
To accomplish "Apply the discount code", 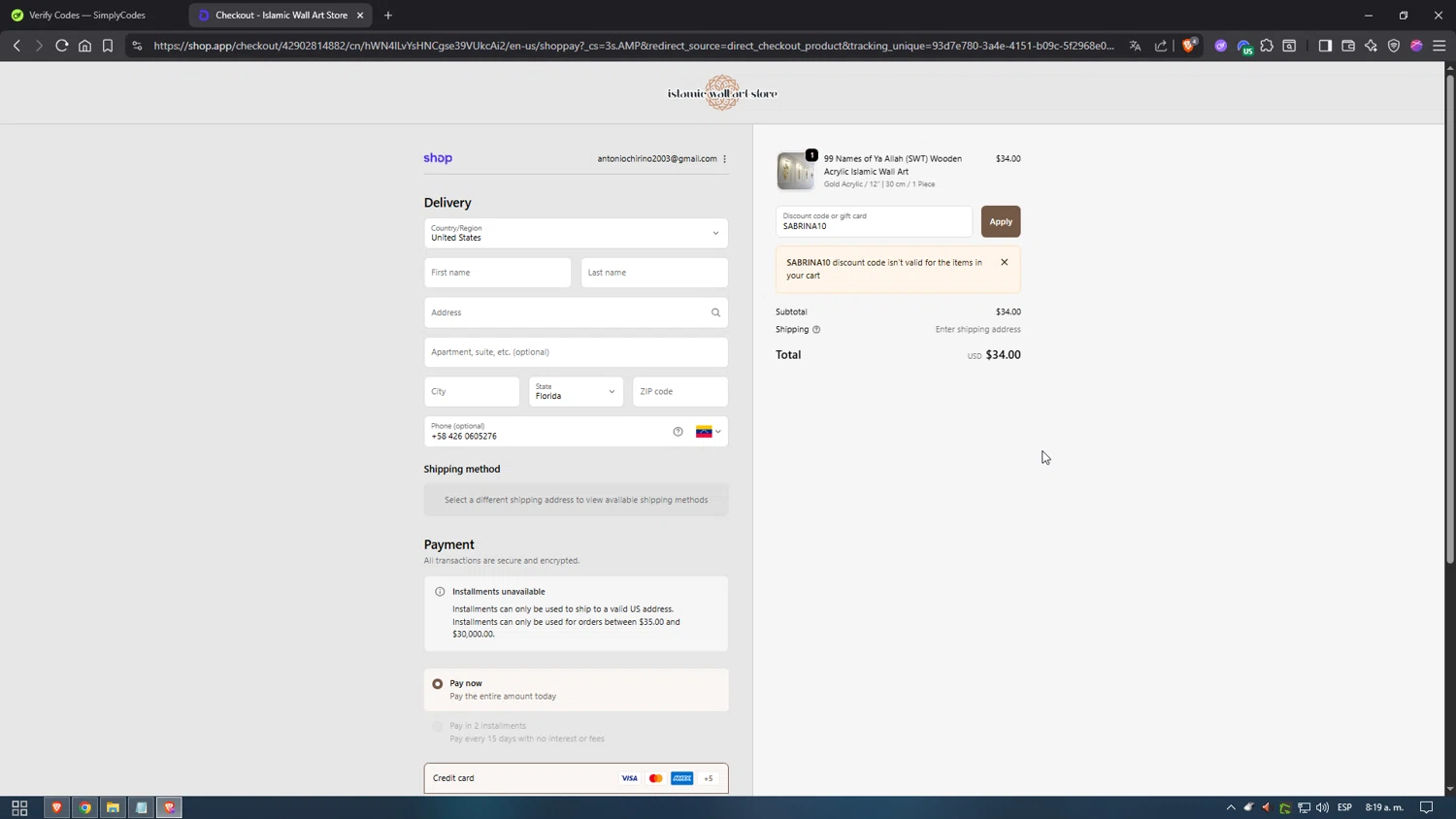I will (x=1001, y=221).
